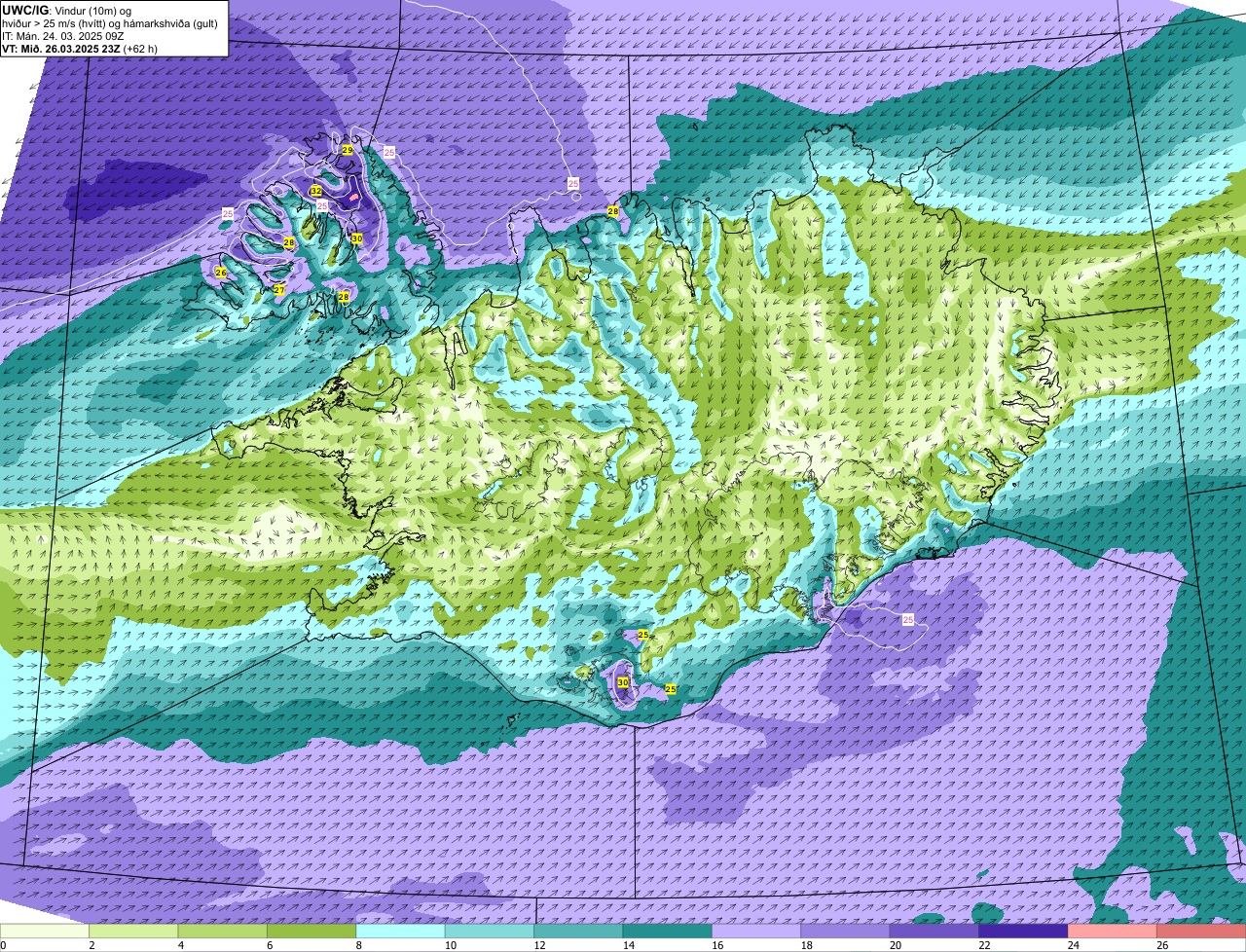Viewport: 1246px width, 952px height.
Task: Click the legend tick label '22'
Action: (982, 945)
